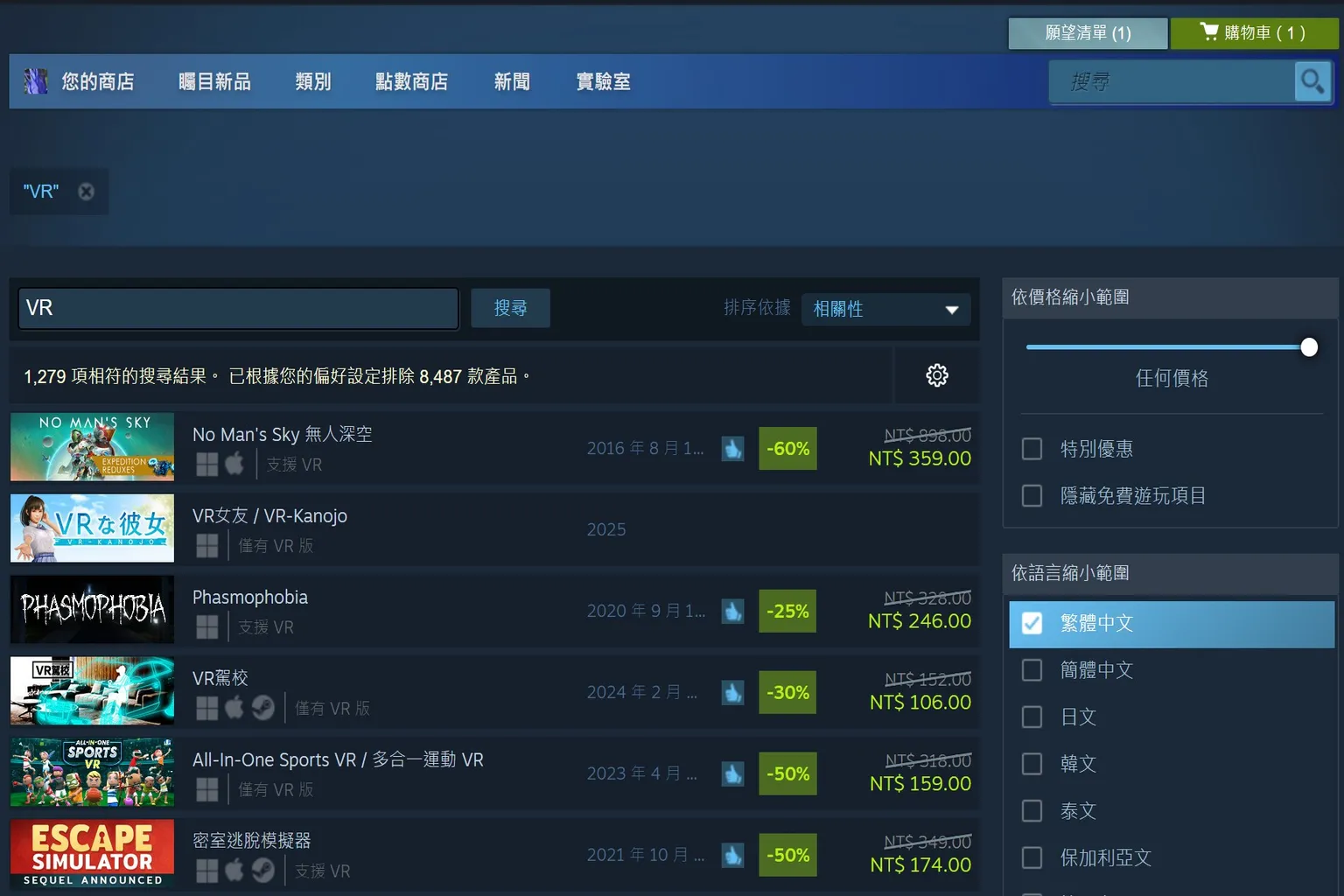Click the review thumbs-up icon for All-In-One Sports VR
Screen dimensions: 1344x896
tap(732, 774)
